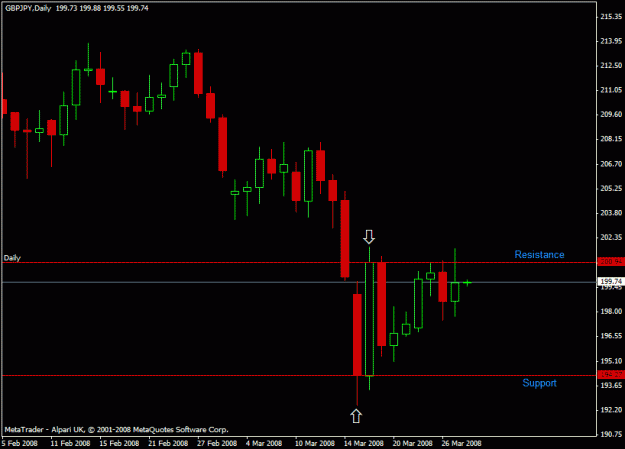Viewport: 625px width, 449px height.
Task: Click the 209.60 price axis label
Action: point(611,114)
